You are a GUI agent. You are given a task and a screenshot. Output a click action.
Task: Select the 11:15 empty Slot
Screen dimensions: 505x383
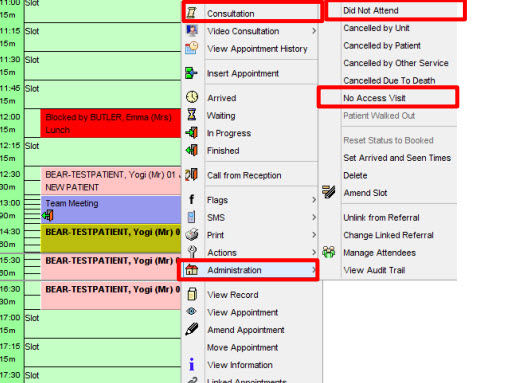click(103, 37)
